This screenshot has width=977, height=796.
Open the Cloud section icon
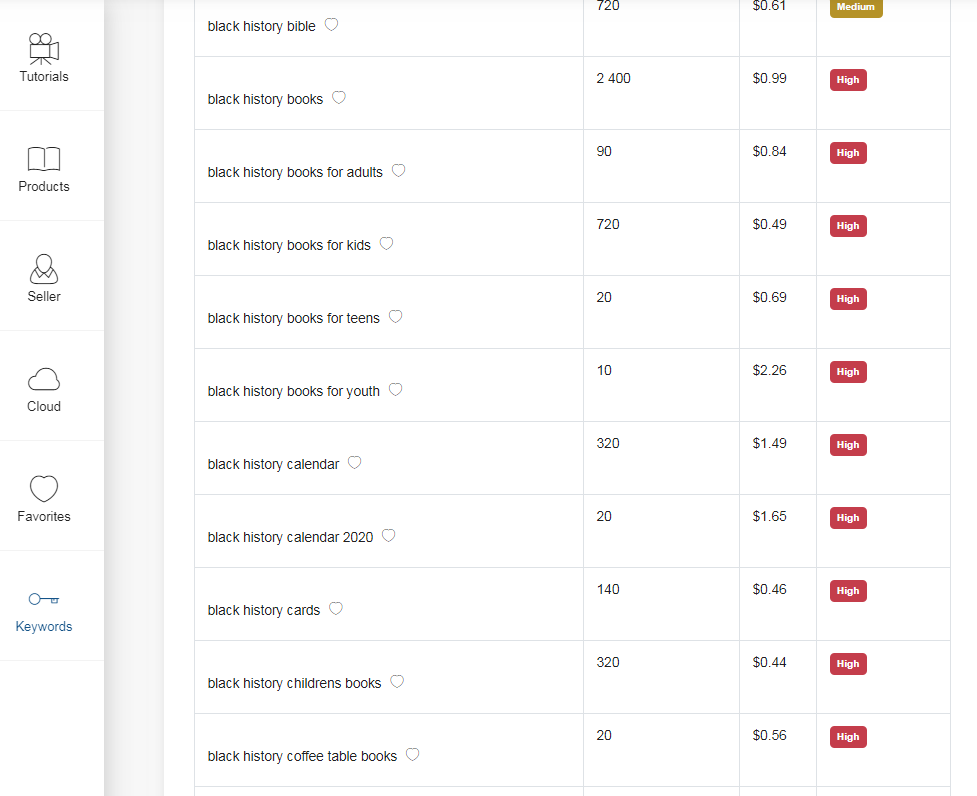coord(44,379)
